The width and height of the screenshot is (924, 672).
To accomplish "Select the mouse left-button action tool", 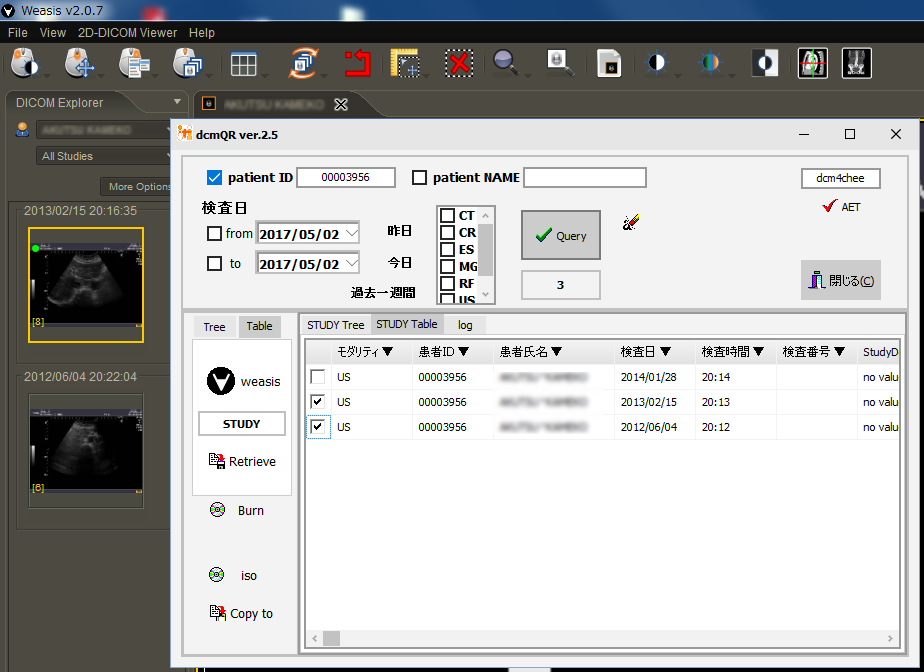I will (x=25, y=63).
